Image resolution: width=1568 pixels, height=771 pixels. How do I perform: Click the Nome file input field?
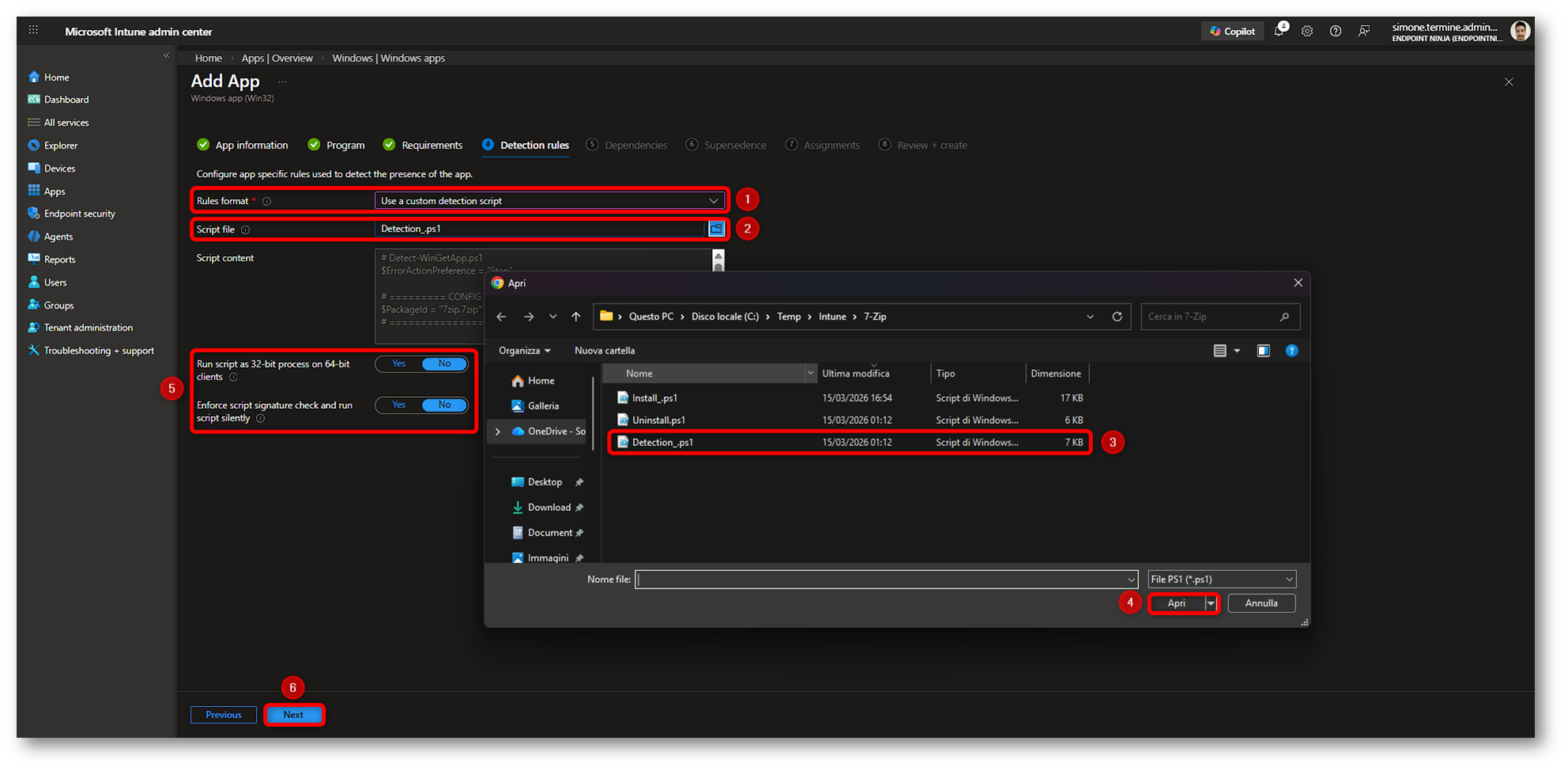coord(881,580)
